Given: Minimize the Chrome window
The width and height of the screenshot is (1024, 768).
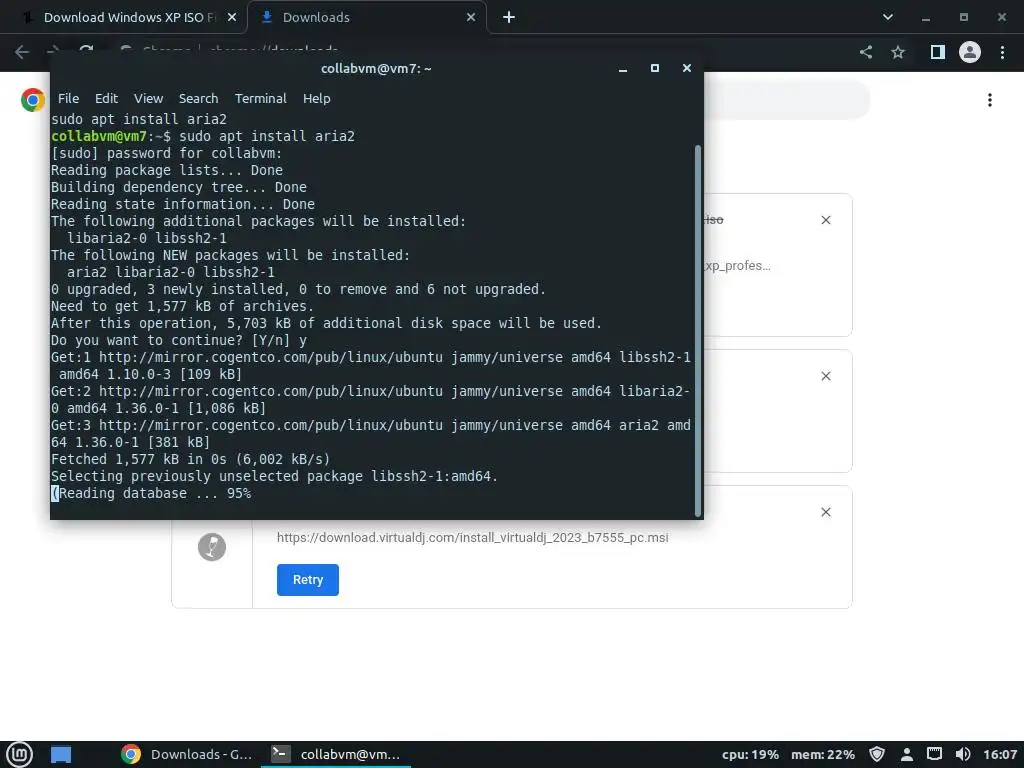Looking at the screenshot, I should (x=925, y=18).
